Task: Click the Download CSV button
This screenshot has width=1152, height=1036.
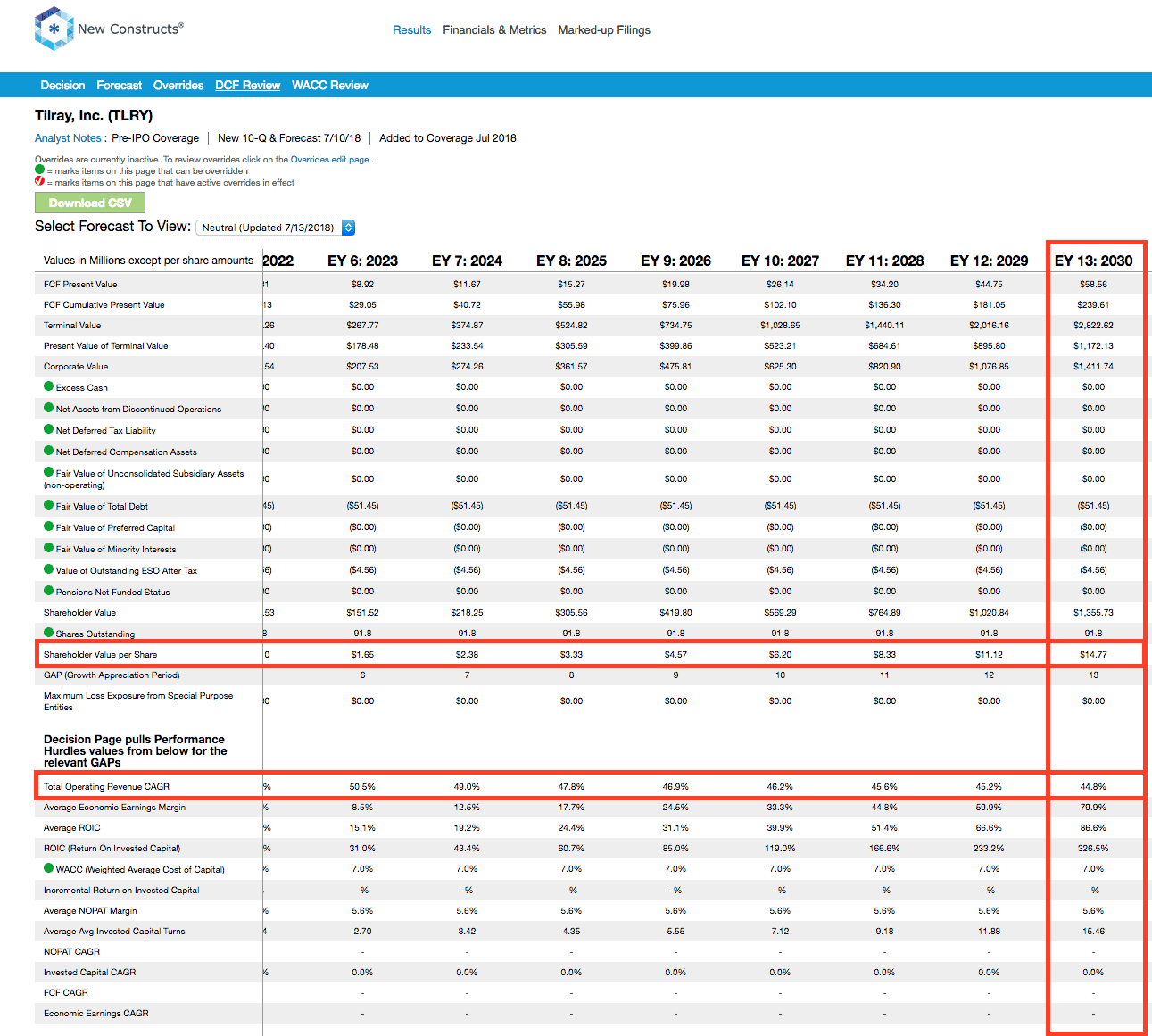Action: [x=90, y=203]
